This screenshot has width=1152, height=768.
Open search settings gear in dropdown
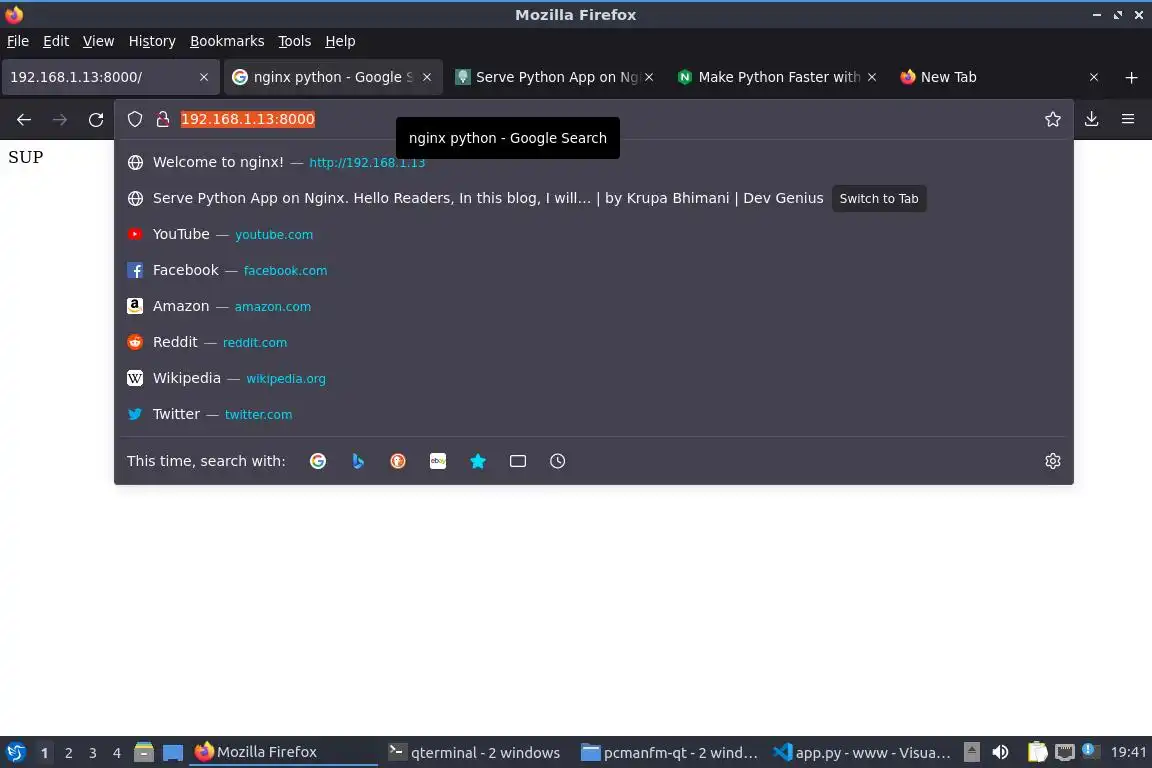[x=1053, y=461]
